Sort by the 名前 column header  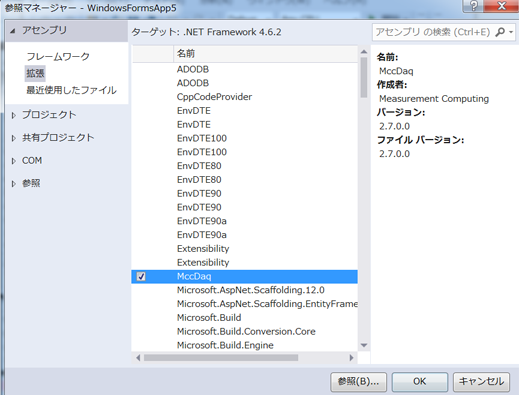pyautogui.click(x=265, y=54)
